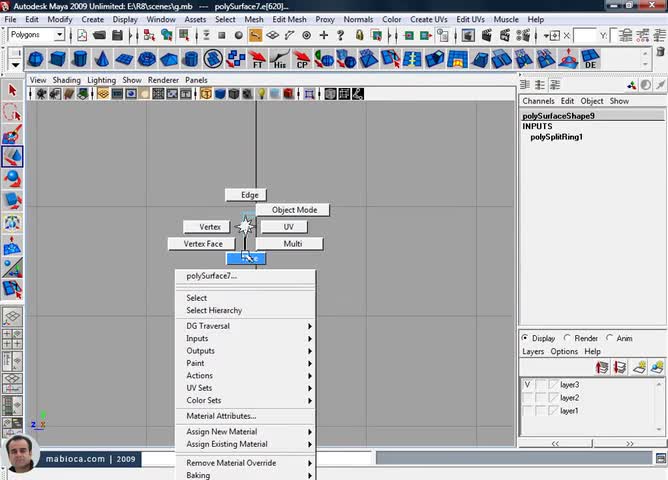This screenshot has height=480, width=668.
Task: Choose Vertex Face in marking menu
Action: tap(202, 244)
